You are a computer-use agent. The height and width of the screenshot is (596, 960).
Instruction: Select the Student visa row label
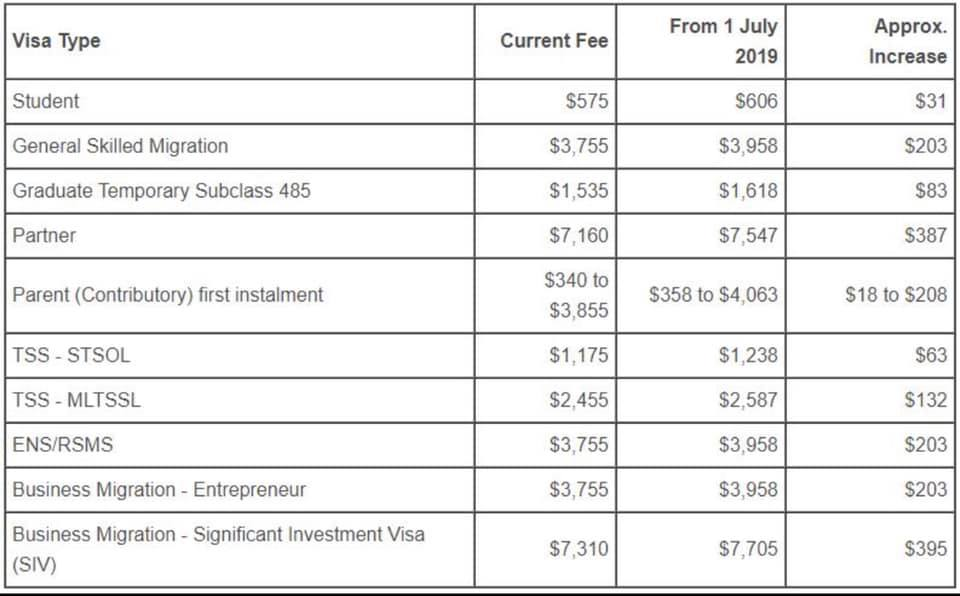(46, 101)
